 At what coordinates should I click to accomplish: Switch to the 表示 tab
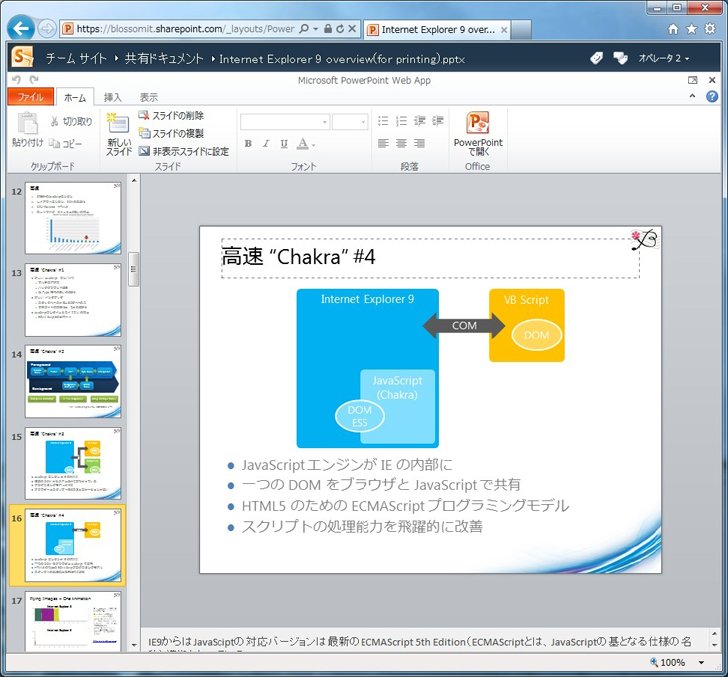149,97
